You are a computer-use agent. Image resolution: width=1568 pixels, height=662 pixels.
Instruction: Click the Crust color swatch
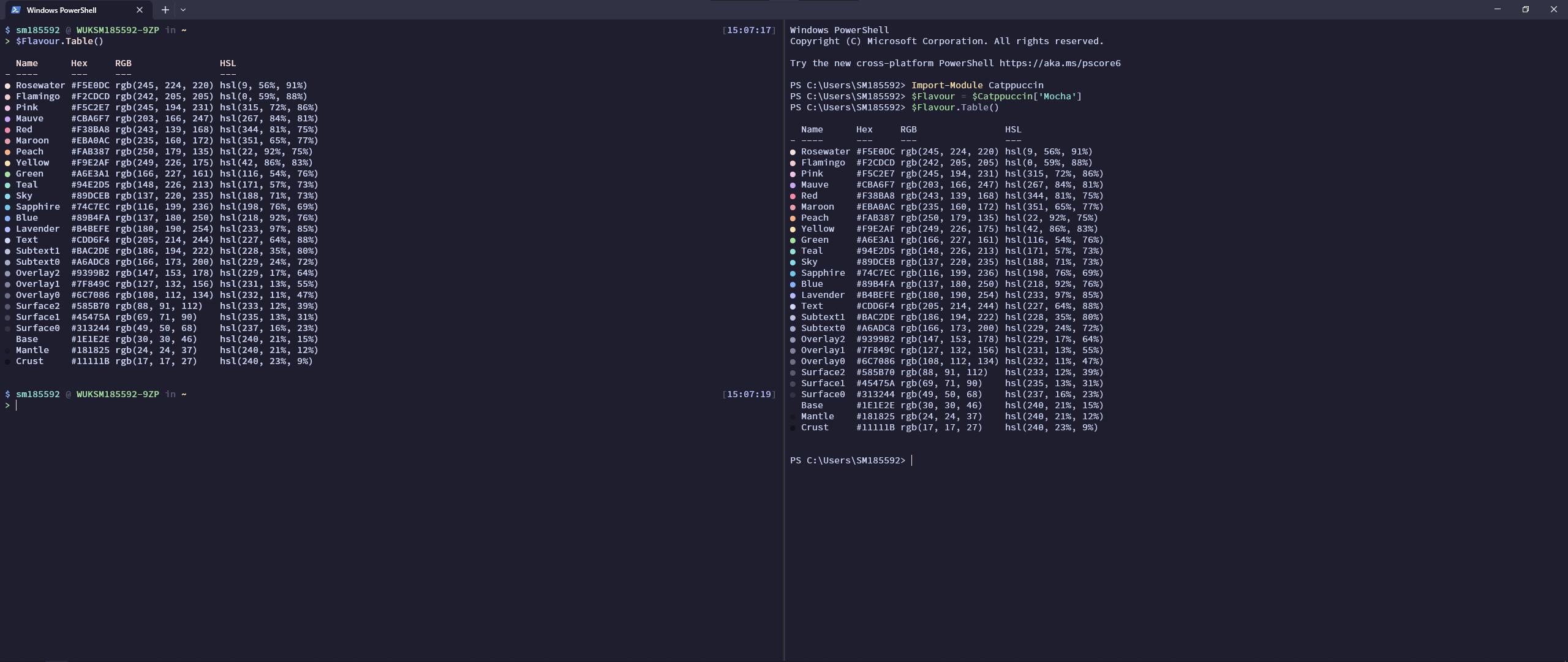(x=7, y=361)
